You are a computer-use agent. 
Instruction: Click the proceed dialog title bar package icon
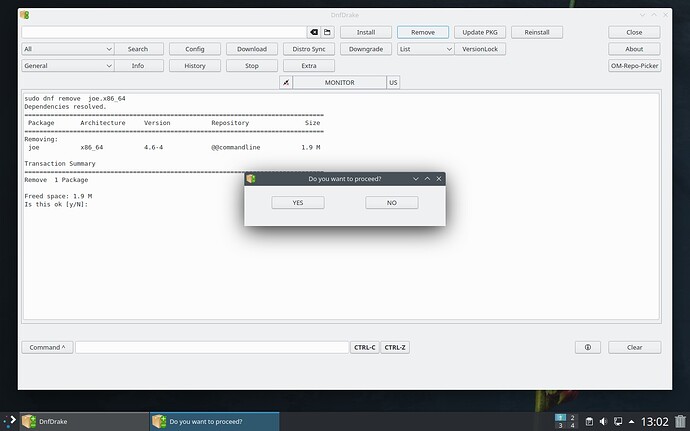click(251, 179)
